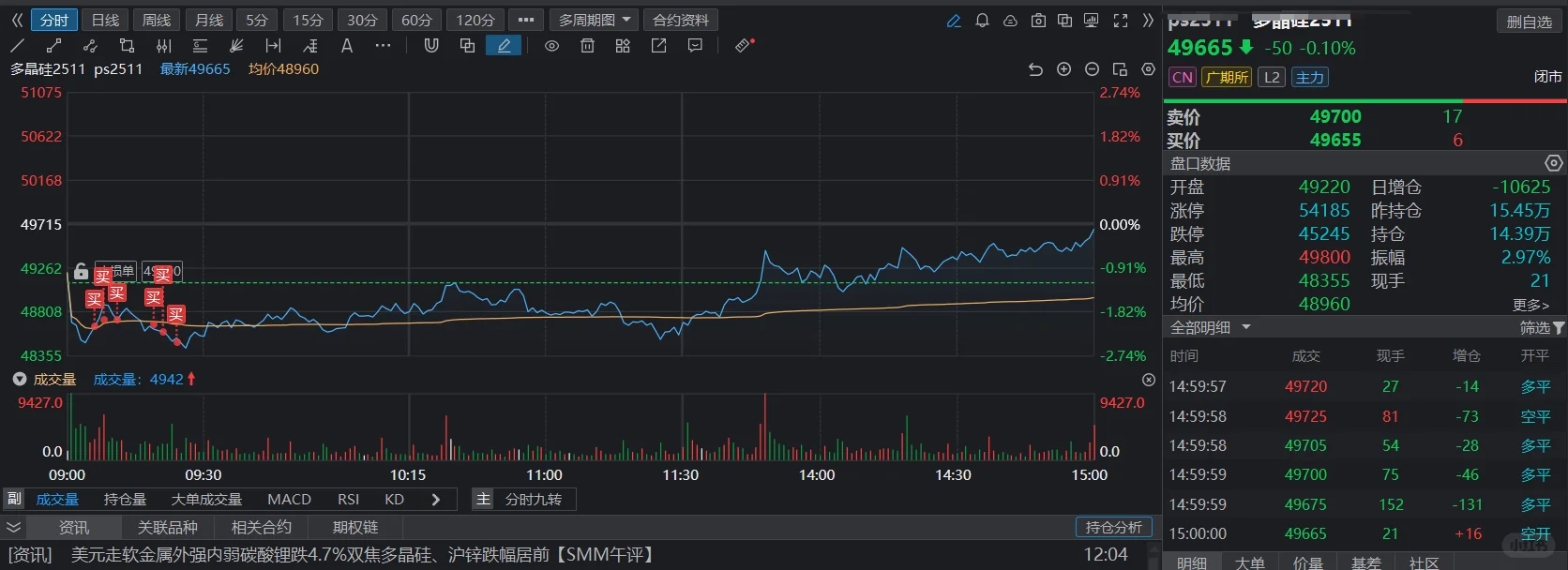Open more periods ellipsis button
This screenshot has height=570, width=1568.
pos(526,20)
